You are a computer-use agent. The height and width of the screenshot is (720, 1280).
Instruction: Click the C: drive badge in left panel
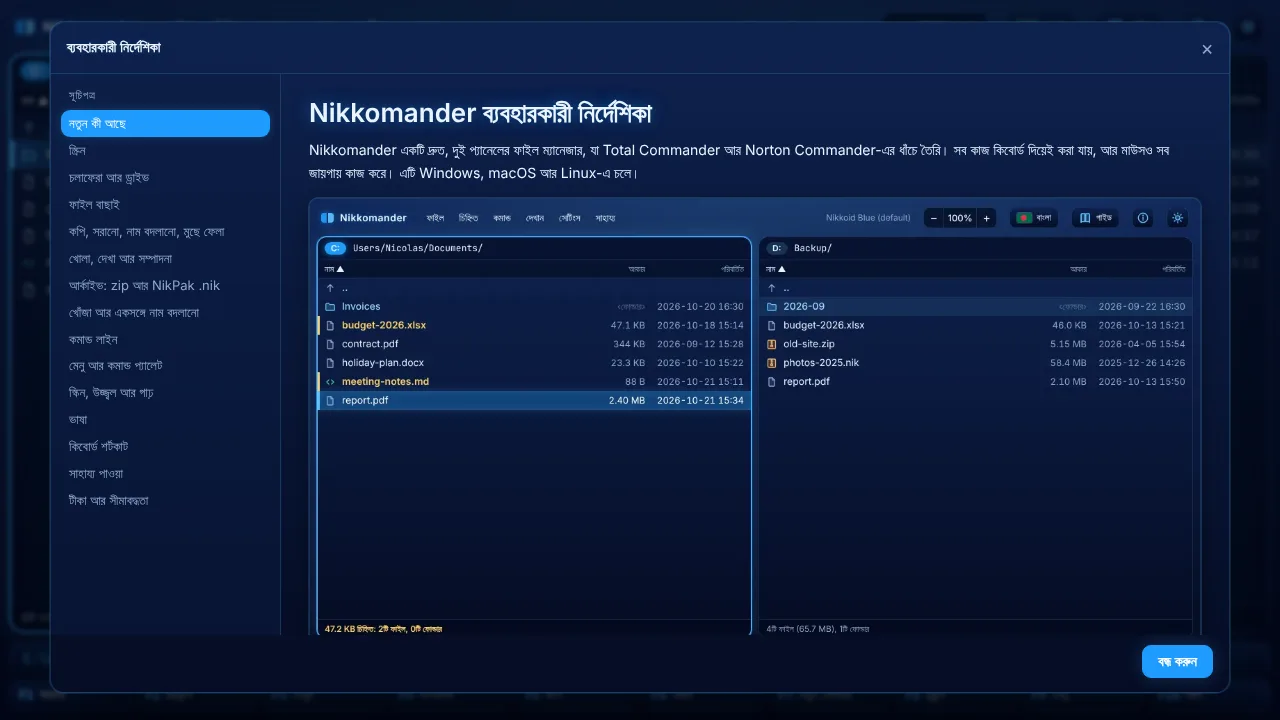point(335,248)
